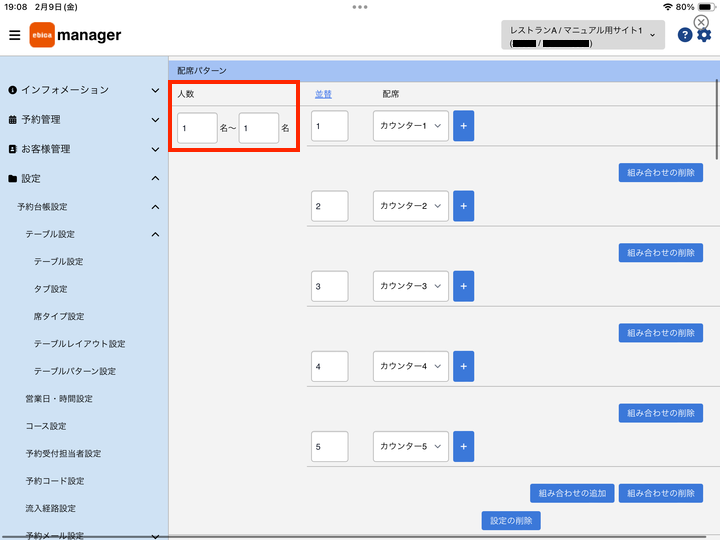Click the plus button next to カウンター1
The height and width of the screenshot is (540, 720).
(x=463, y=126)
